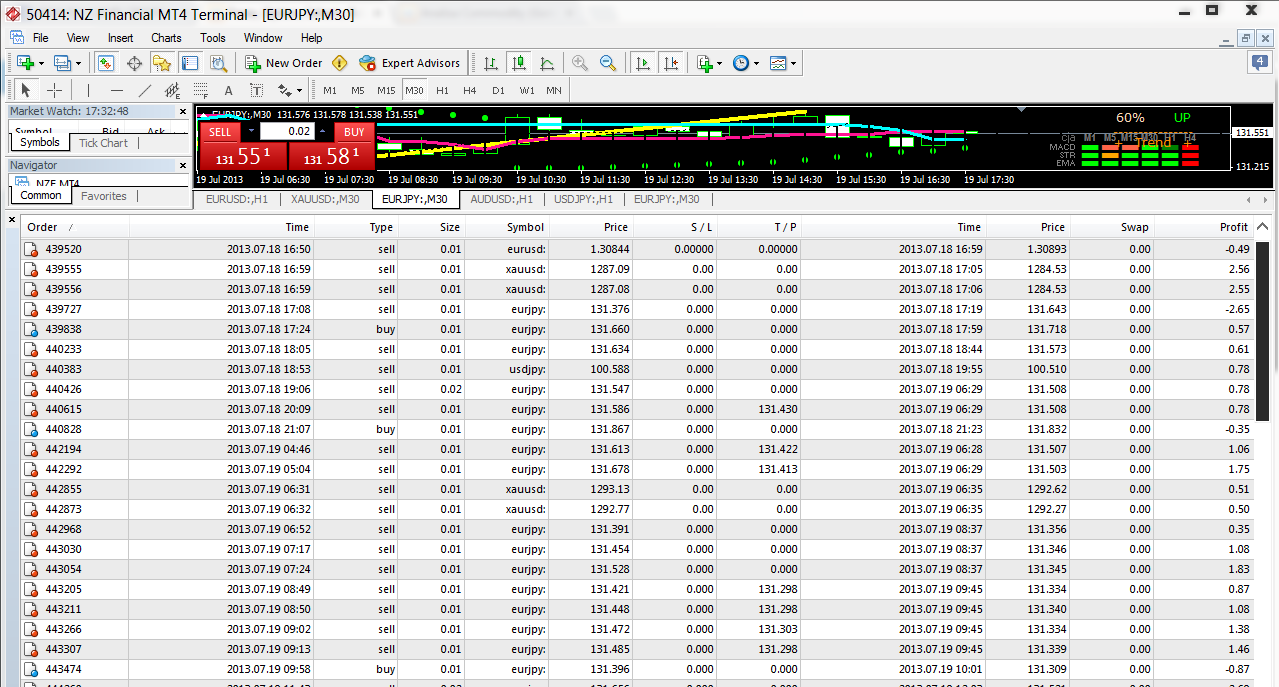Zoom in on the chart

click(580, 63)
